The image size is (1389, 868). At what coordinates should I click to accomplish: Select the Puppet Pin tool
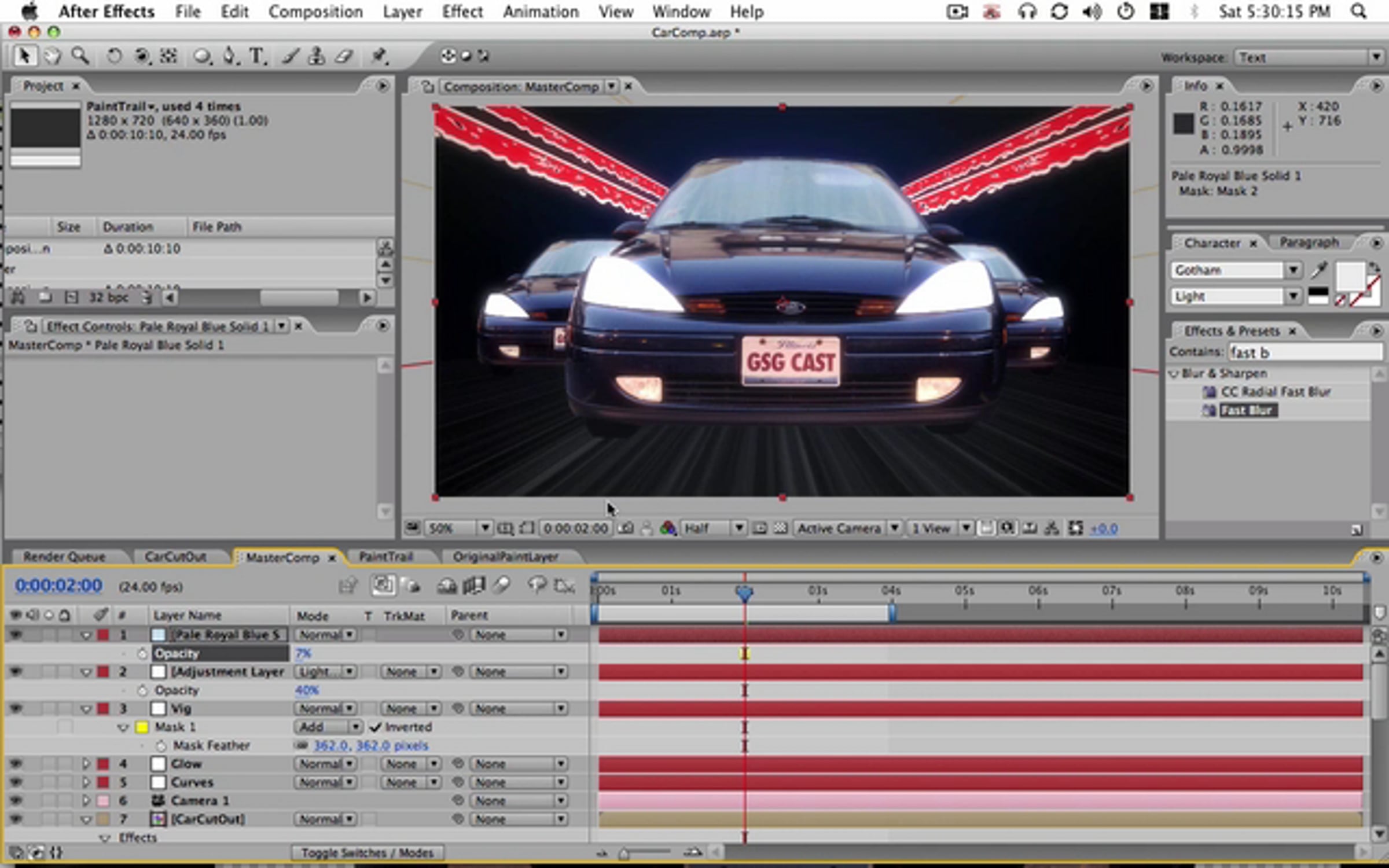pyautogui.click(x=379, y=56)
